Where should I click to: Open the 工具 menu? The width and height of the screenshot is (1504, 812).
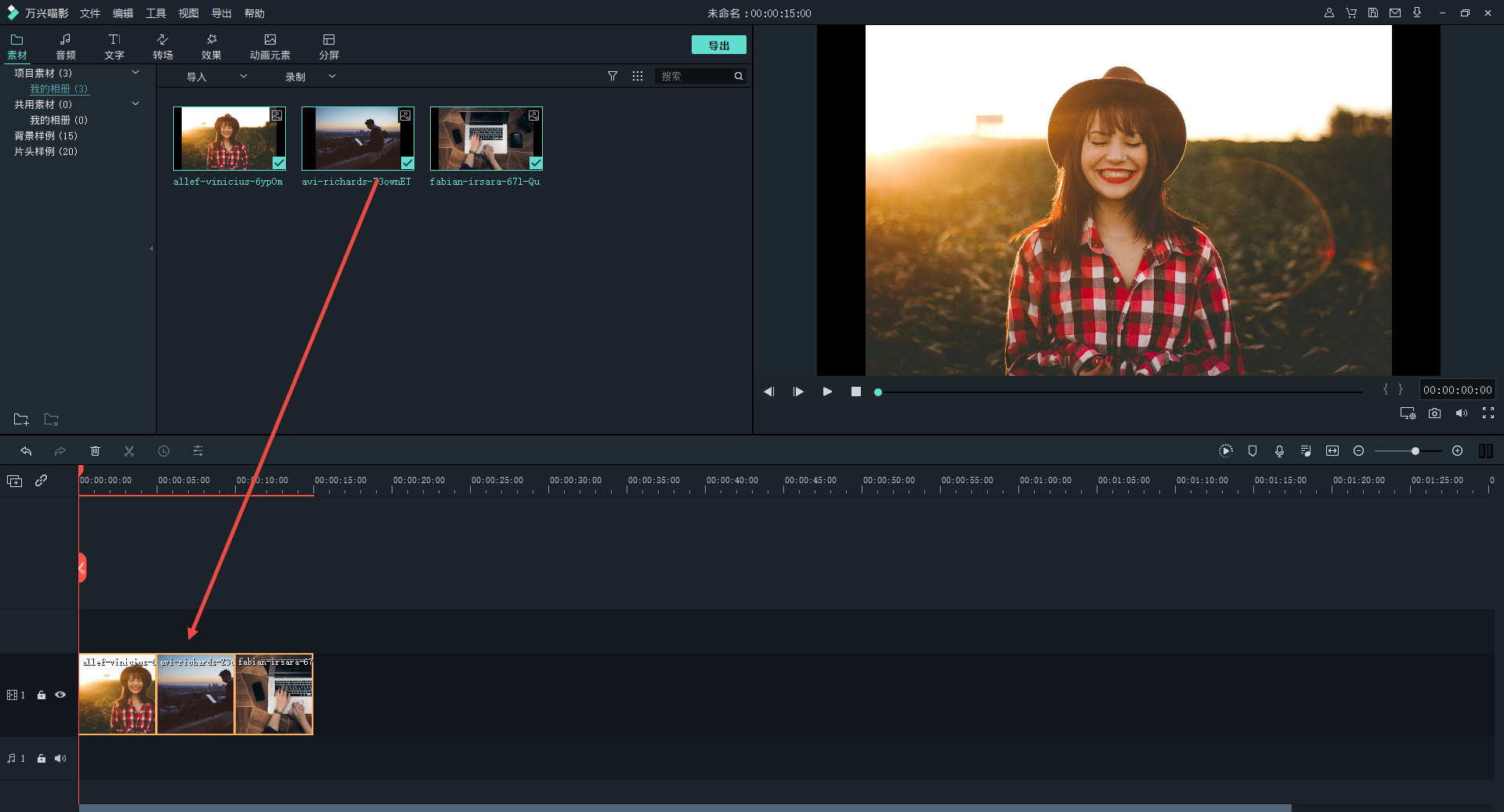point(155,13)
